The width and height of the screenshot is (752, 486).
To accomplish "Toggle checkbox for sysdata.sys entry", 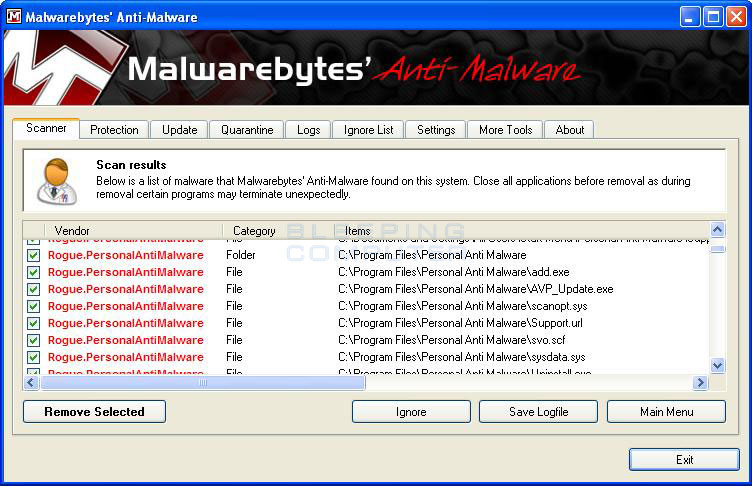I will (x=33, y=357).
